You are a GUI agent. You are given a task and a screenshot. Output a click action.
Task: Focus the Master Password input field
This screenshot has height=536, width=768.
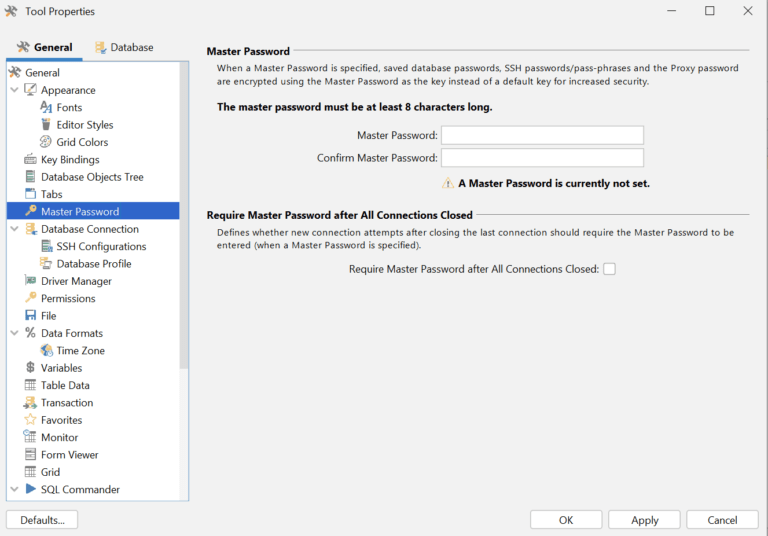tap(542, 135)
